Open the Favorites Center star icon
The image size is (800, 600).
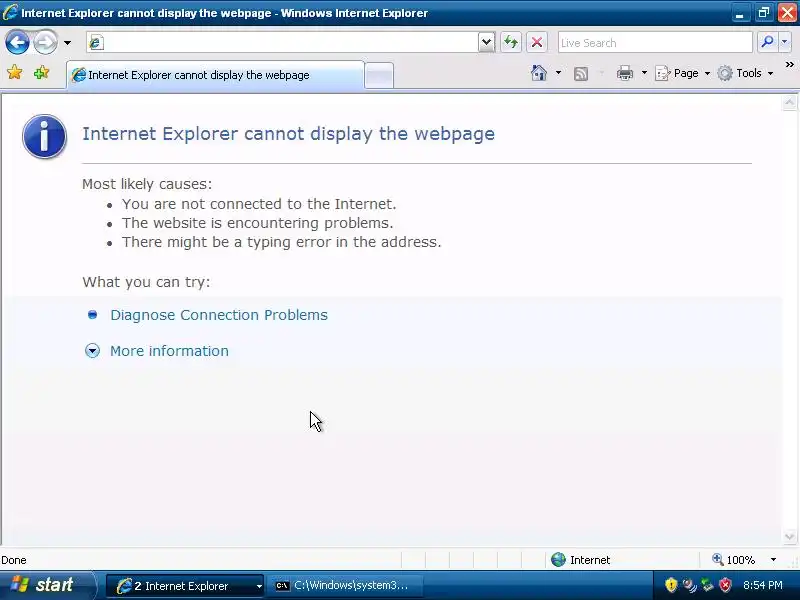pyautogui.click(x=15, y=72)
